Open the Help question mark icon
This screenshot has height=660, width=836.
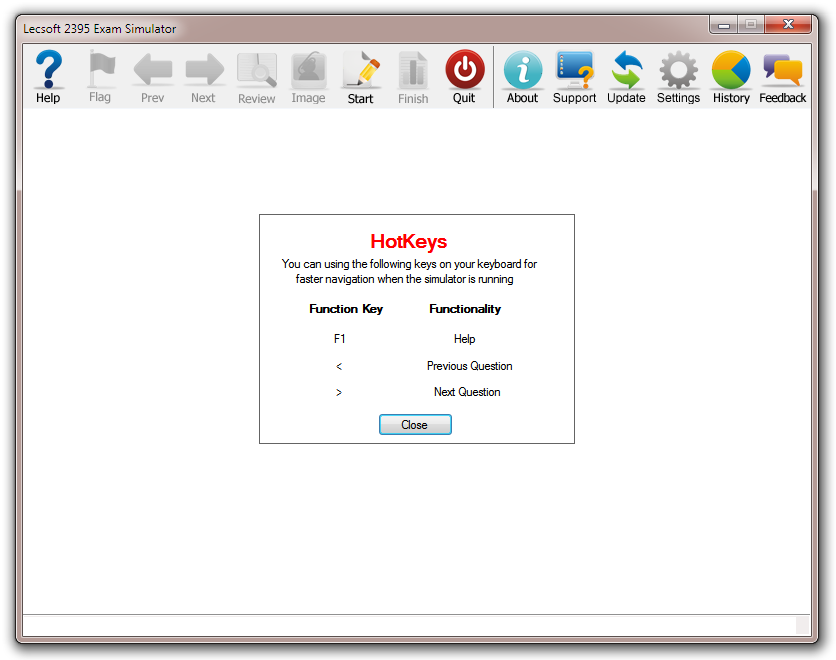(x=49, y=69)
